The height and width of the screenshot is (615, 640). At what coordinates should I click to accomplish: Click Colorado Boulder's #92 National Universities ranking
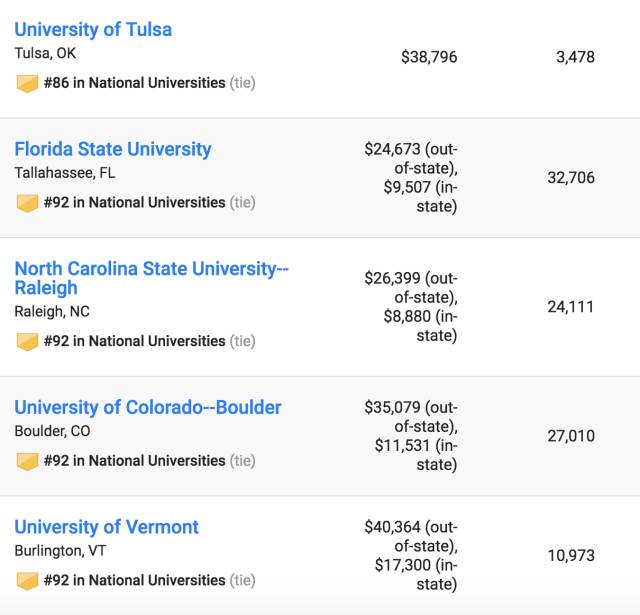pyautogui.click(x=134, y=461)
